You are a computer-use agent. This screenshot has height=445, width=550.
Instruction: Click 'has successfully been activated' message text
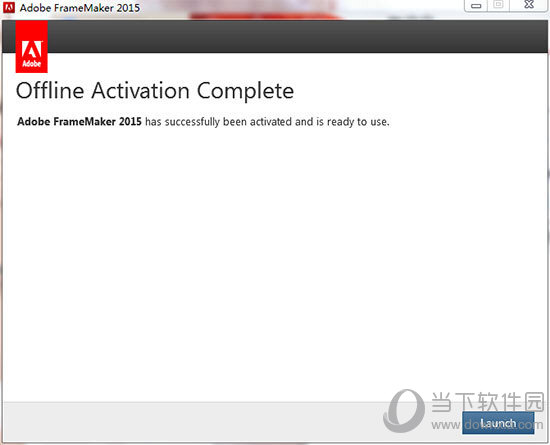click(267, 122)
